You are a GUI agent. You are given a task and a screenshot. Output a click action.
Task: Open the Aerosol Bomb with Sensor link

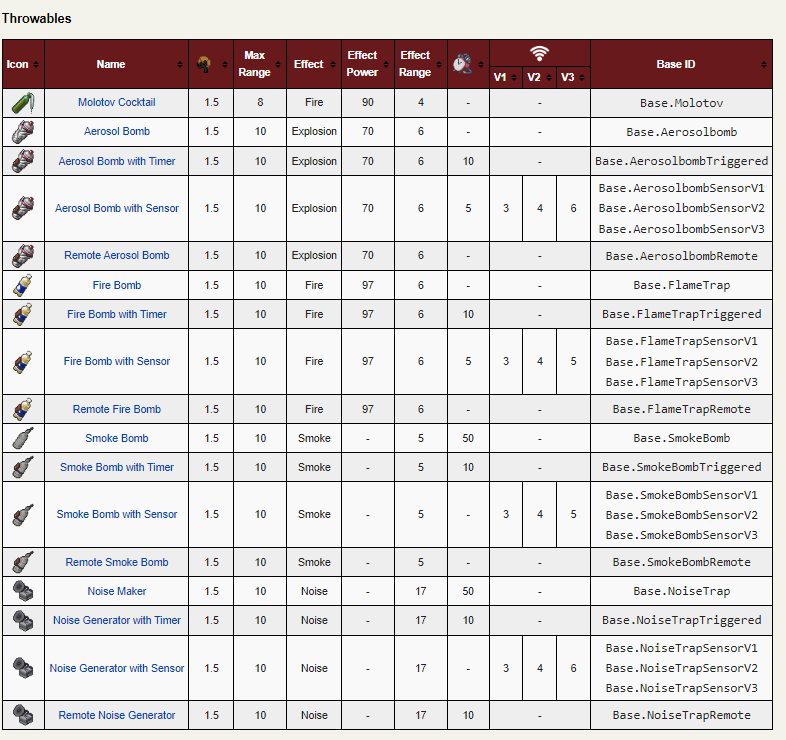pyautogui.click(x=117, y=208)
